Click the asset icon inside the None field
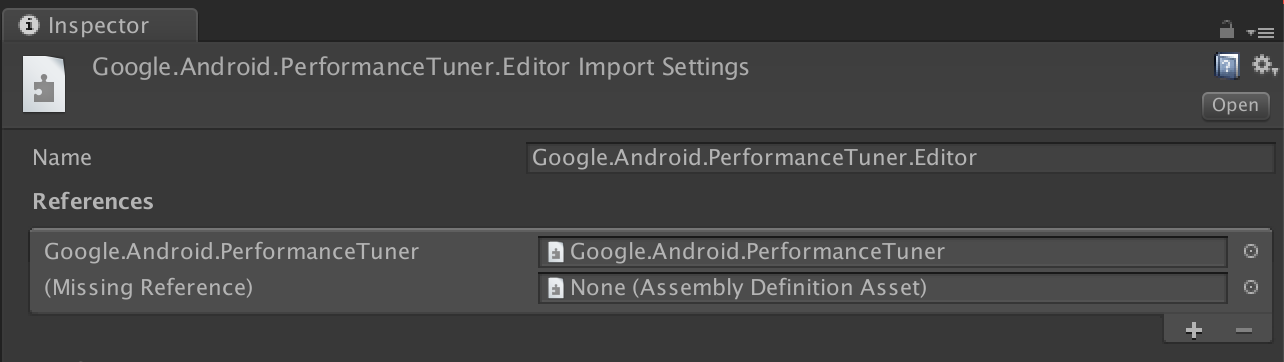This screenshot has height=362, width=1284. [x=556, y=289]
